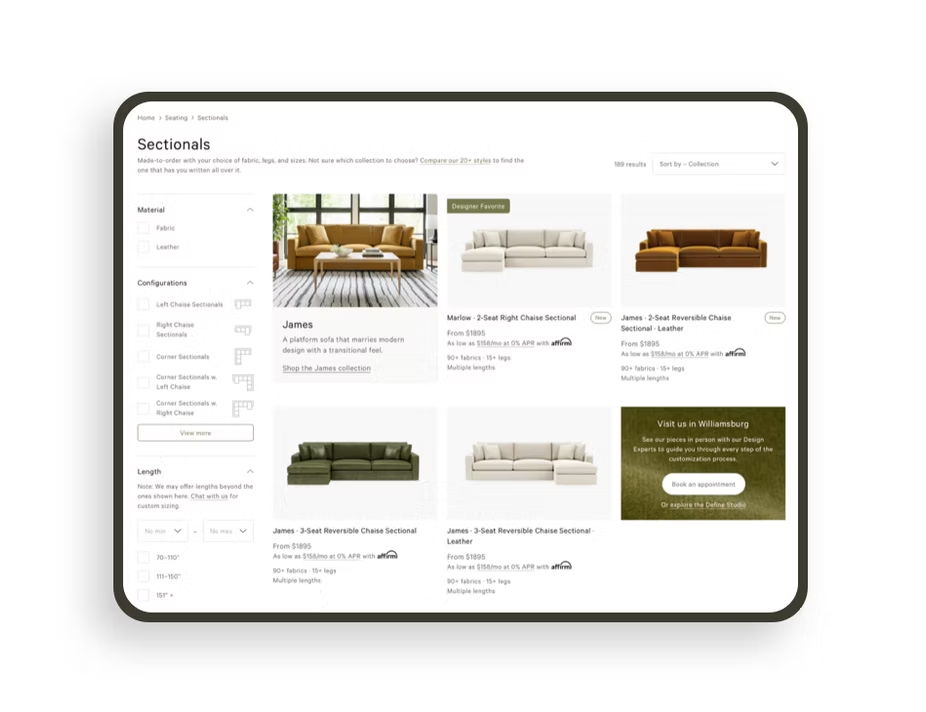Click the Sectionals breadcrumb
The width and height of the screenshot is (926, 712).
(213, 117)
